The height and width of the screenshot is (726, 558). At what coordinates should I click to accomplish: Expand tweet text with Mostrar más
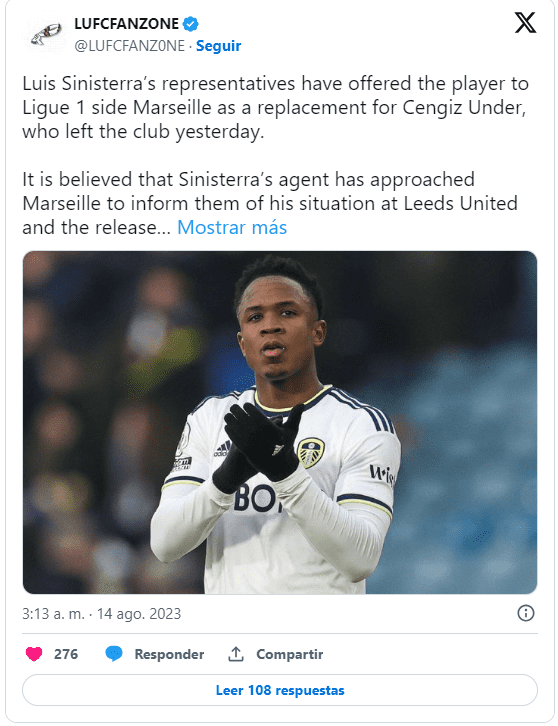tap(232, 227)
